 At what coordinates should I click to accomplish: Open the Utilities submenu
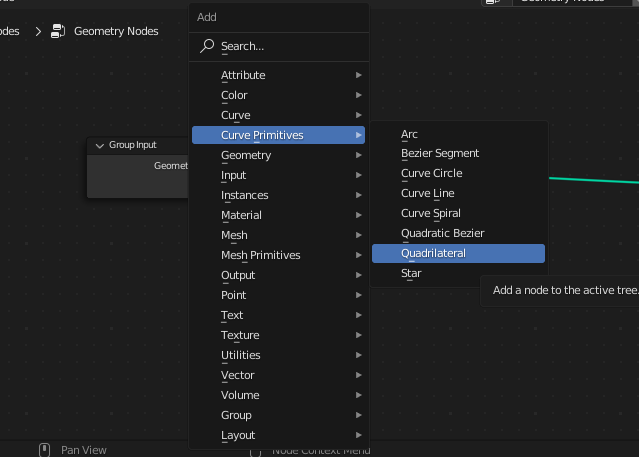[279, 355]
